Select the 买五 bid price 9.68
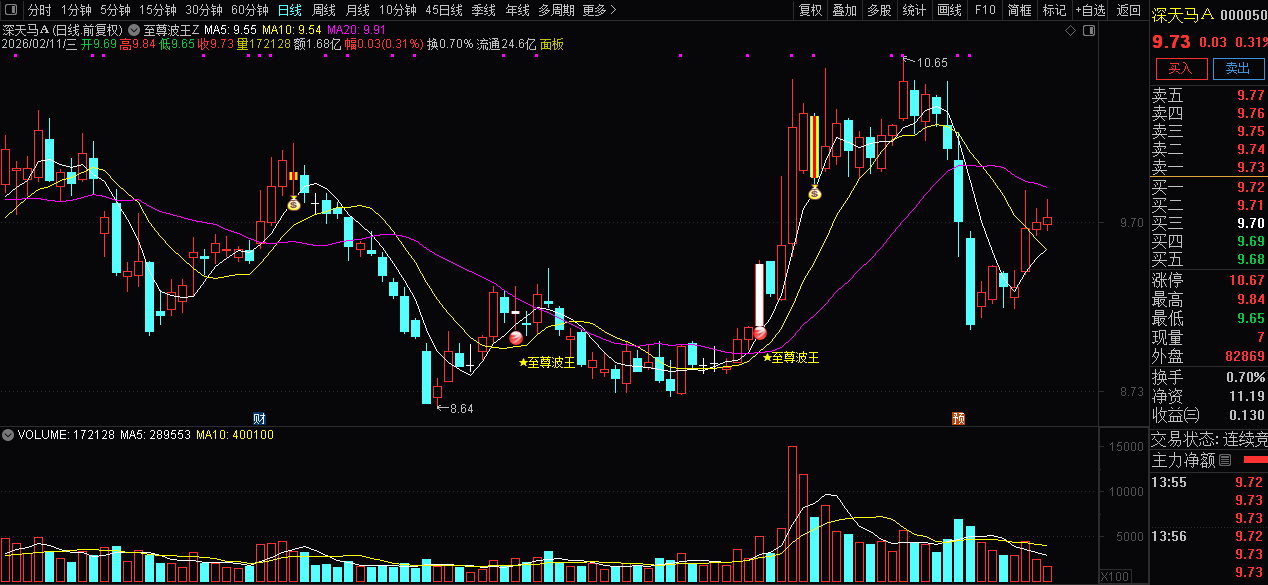Screen dimensions: 1268x585 (x=1251, y=259)
